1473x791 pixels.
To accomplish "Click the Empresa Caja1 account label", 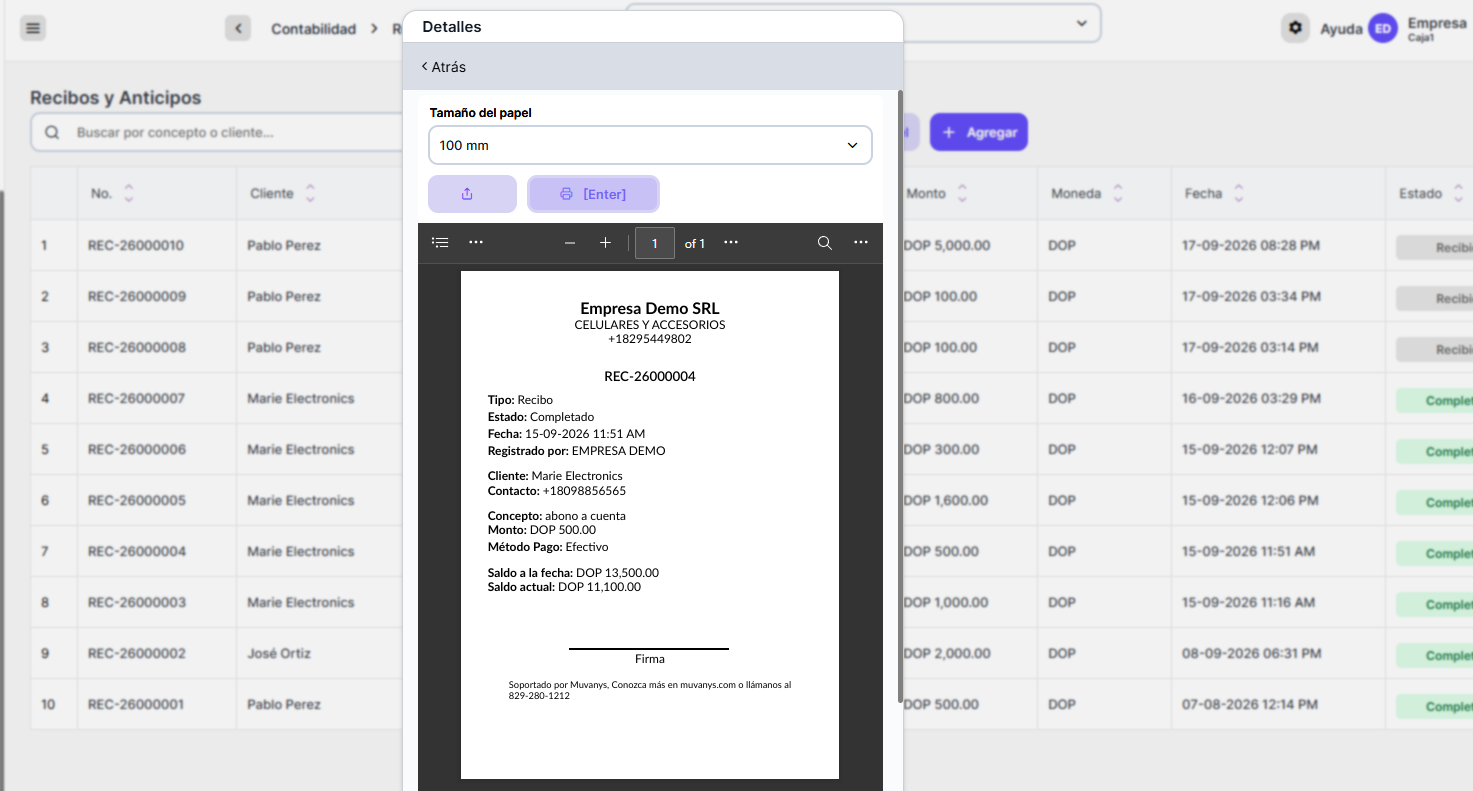I will coord(1437,29).
